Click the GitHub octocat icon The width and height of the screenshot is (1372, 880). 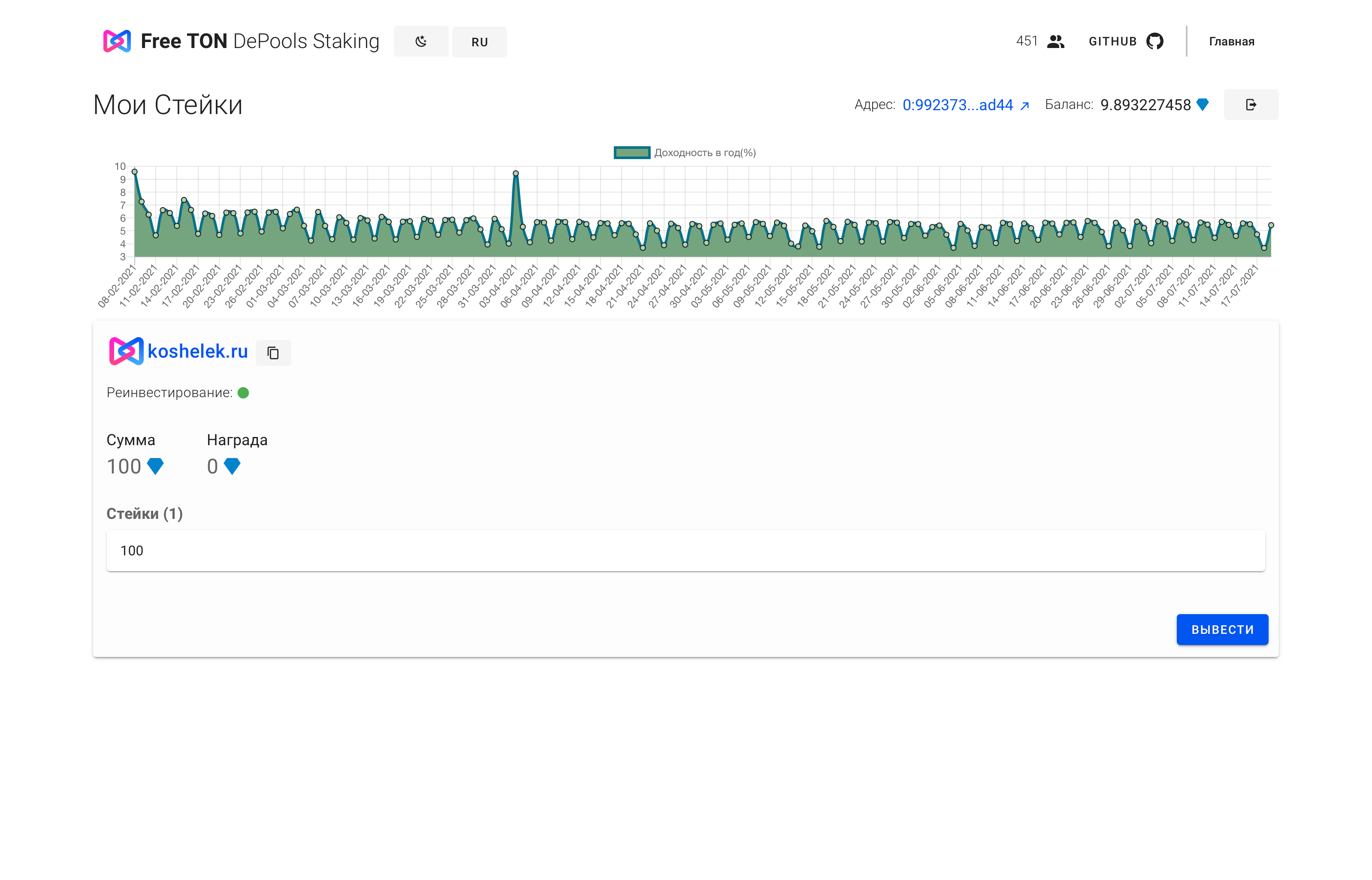1154,41
